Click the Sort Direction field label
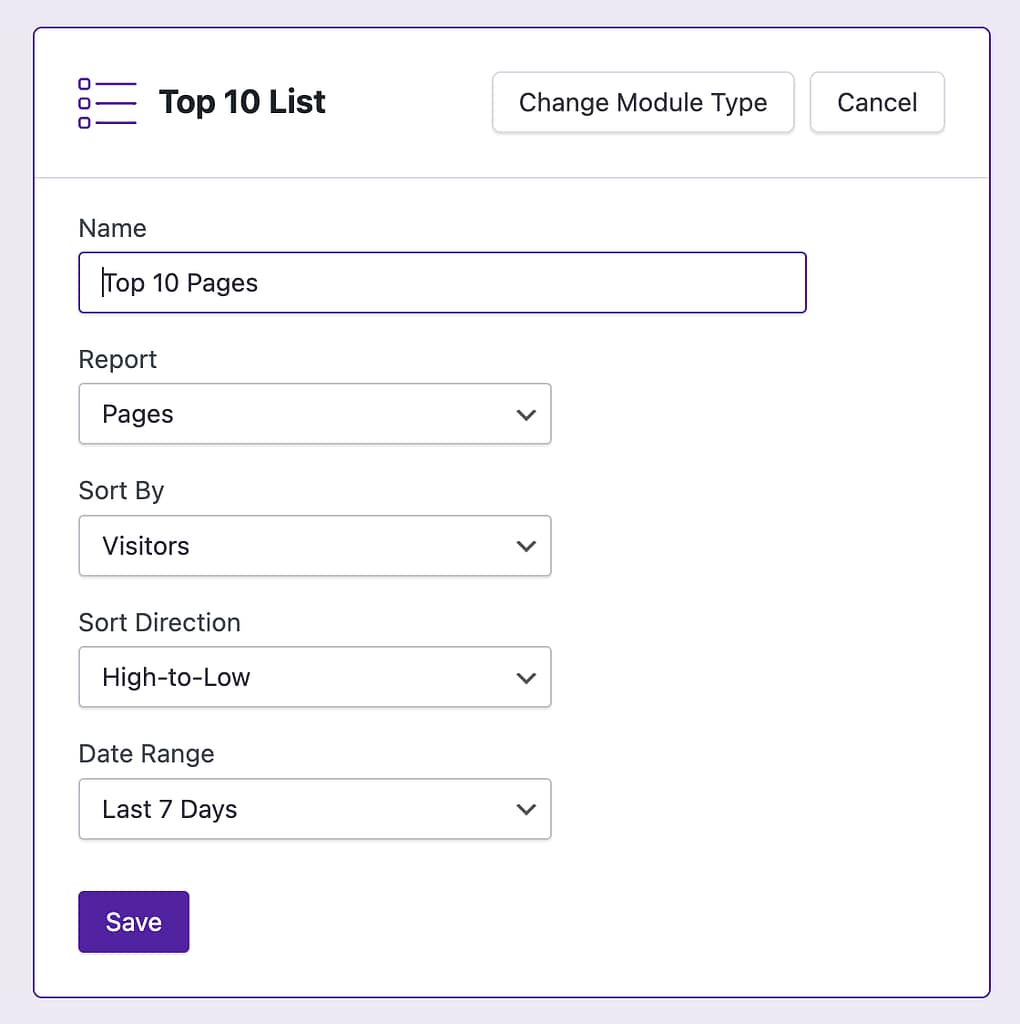 (x=159, y=622)
